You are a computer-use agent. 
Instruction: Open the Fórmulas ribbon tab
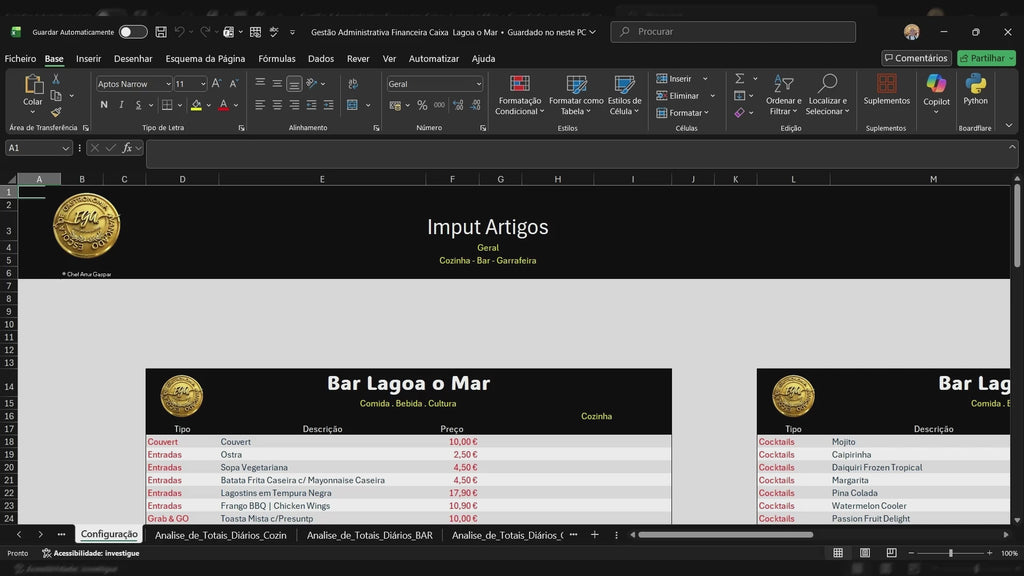coord(277,59)
